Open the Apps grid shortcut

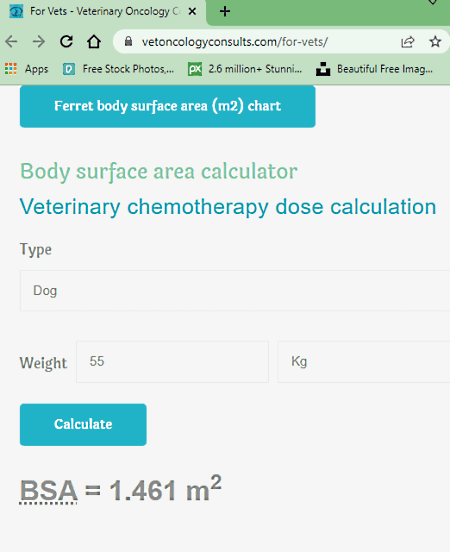pyautogui.click(x=27, y=69)
